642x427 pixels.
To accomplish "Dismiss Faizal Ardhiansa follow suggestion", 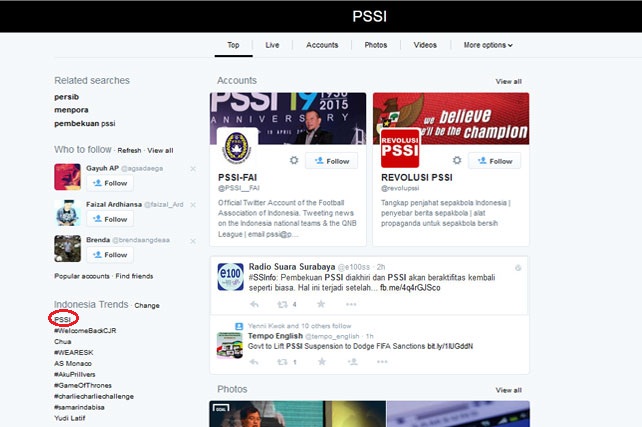I will click(x=193, y=205).
